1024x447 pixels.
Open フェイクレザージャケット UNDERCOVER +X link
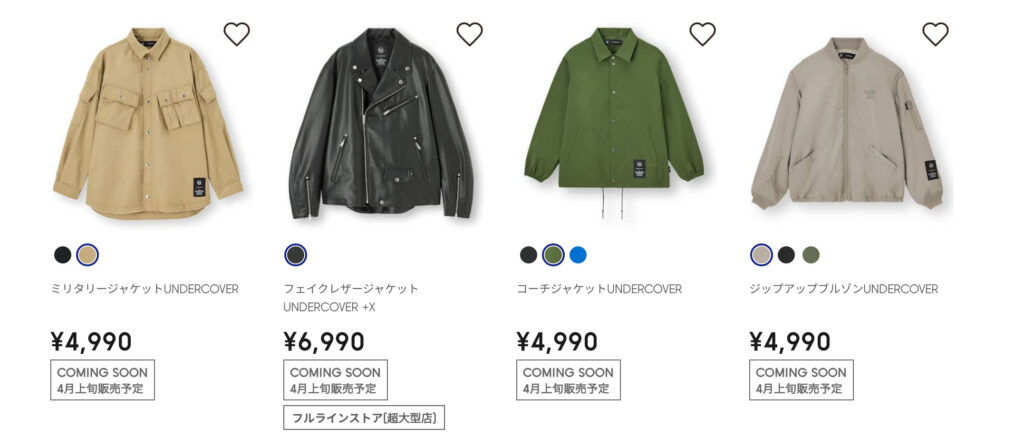[351, 297]
